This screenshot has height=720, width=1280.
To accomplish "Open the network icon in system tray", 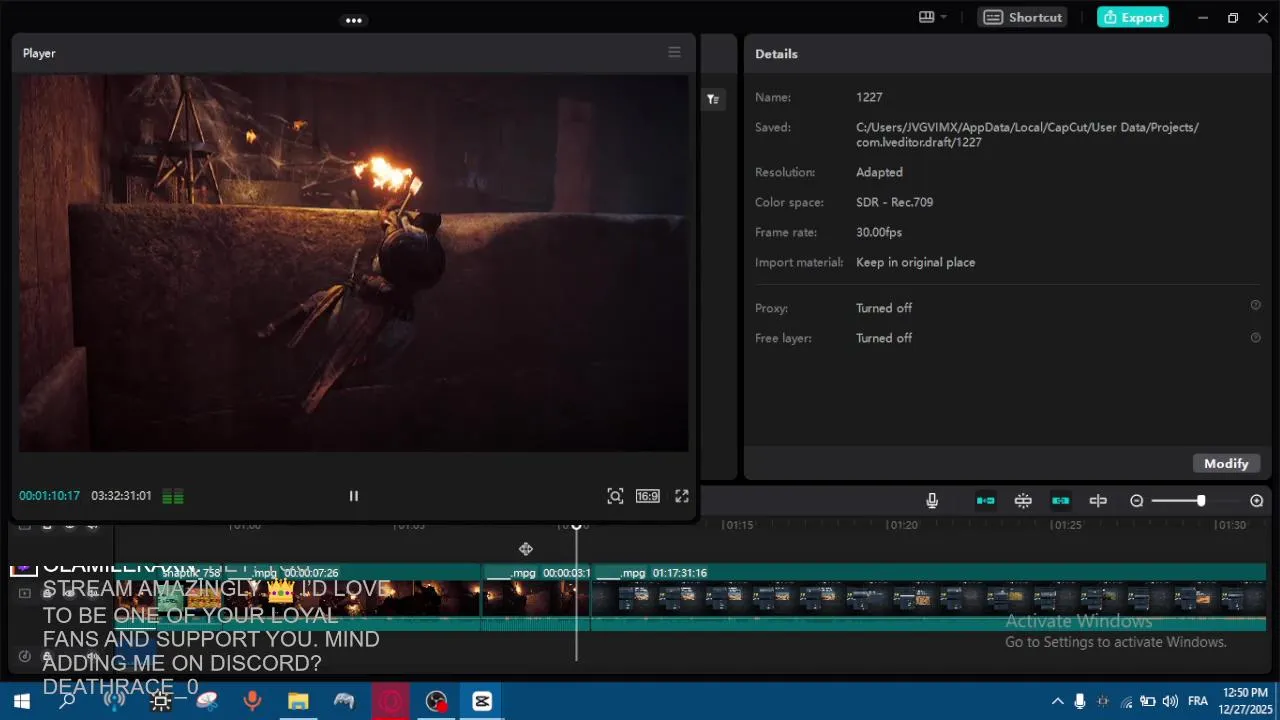I will click(1126, 701).
